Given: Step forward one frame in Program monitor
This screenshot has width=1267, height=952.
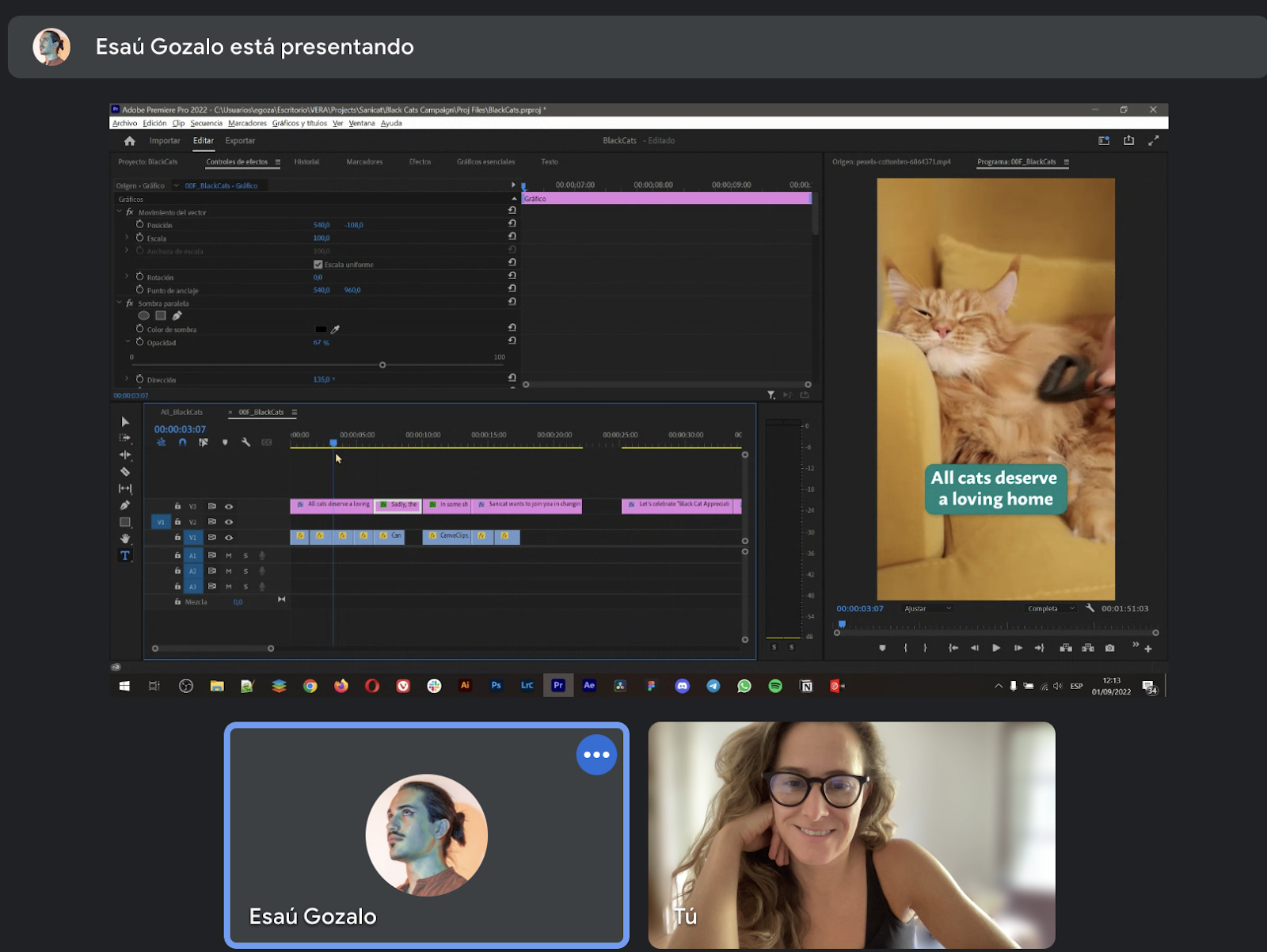Looking at the screenshot, I should [1018, 648].
